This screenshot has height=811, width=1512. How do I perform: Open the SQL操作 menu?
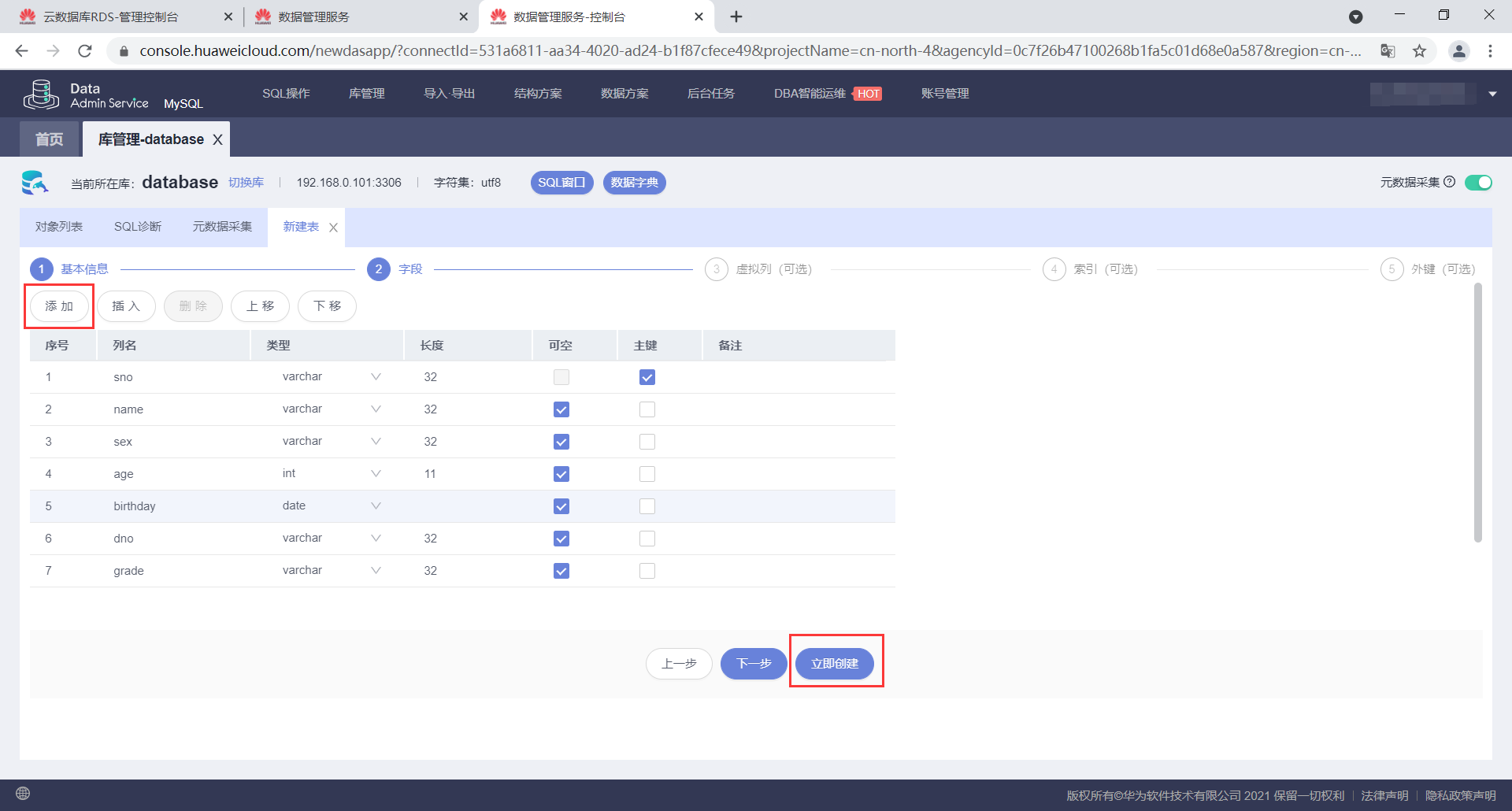pos(286,94)
